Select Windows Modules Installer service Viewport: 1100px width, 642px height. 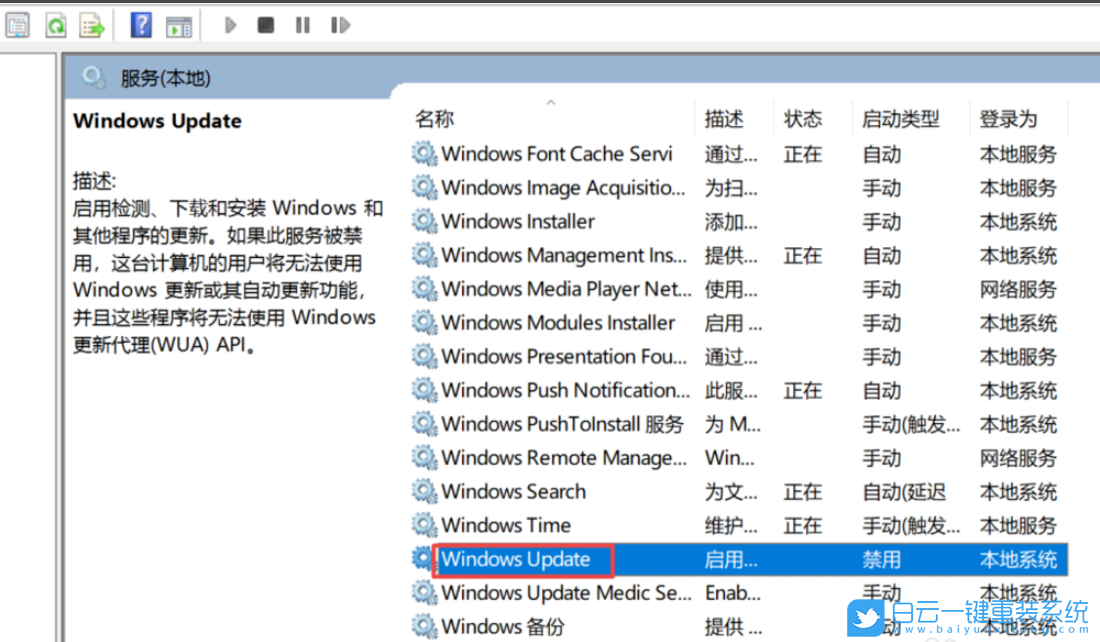tap(557, 322)
